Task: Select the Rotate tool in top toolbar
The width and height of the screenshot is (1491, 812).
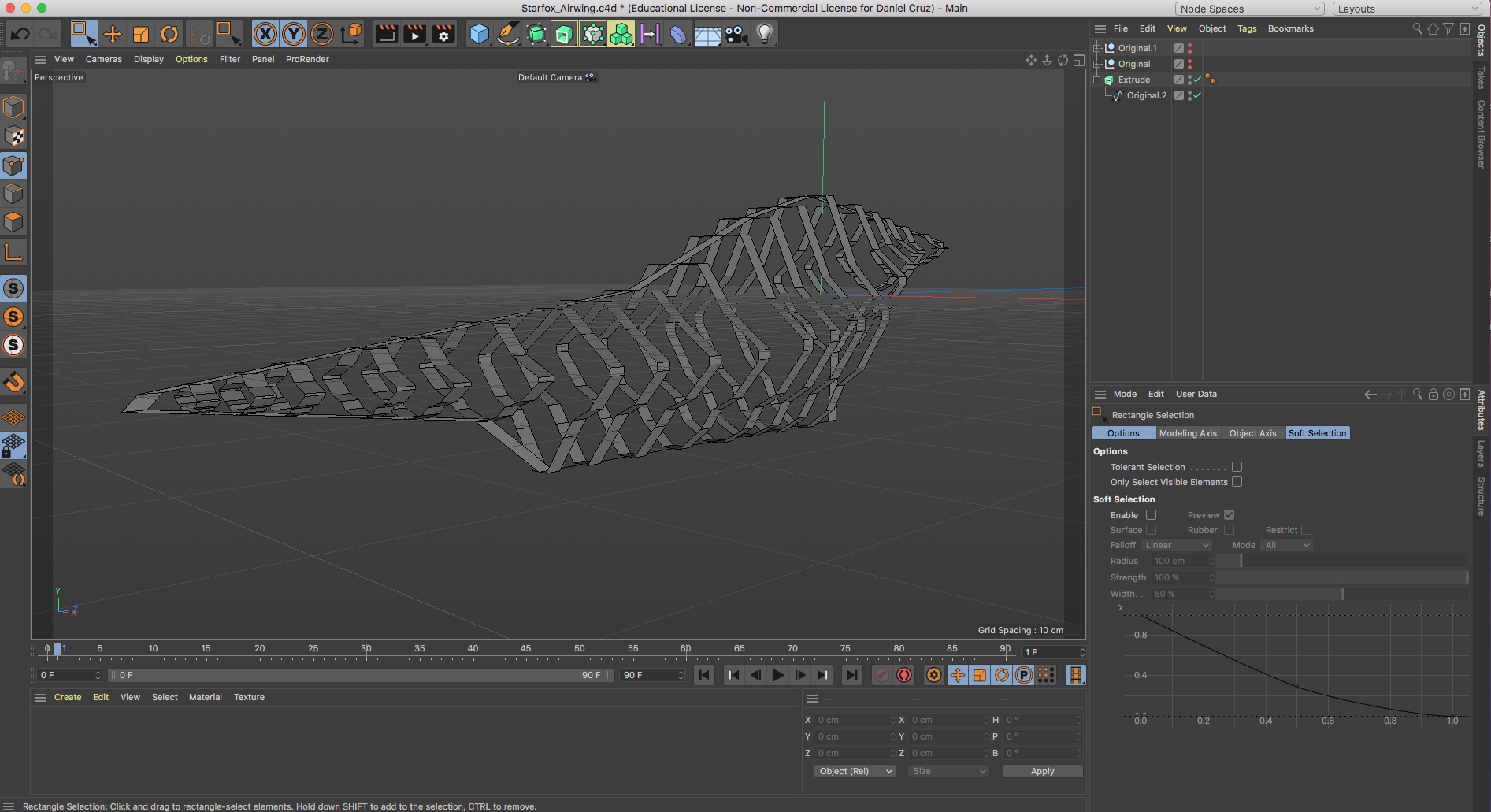Action: [x=169, y=34]
